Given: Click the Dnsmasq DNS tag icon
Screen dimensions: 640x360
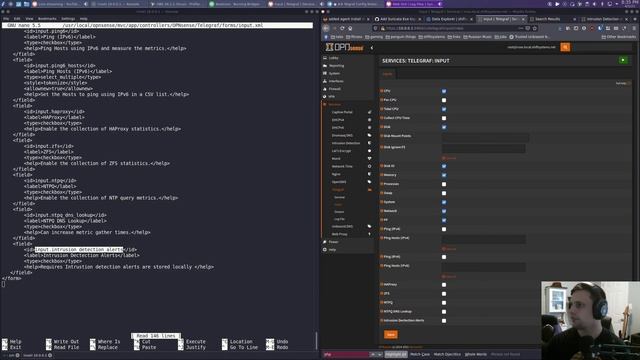Looking at the screenshot, I should point(369,136).
